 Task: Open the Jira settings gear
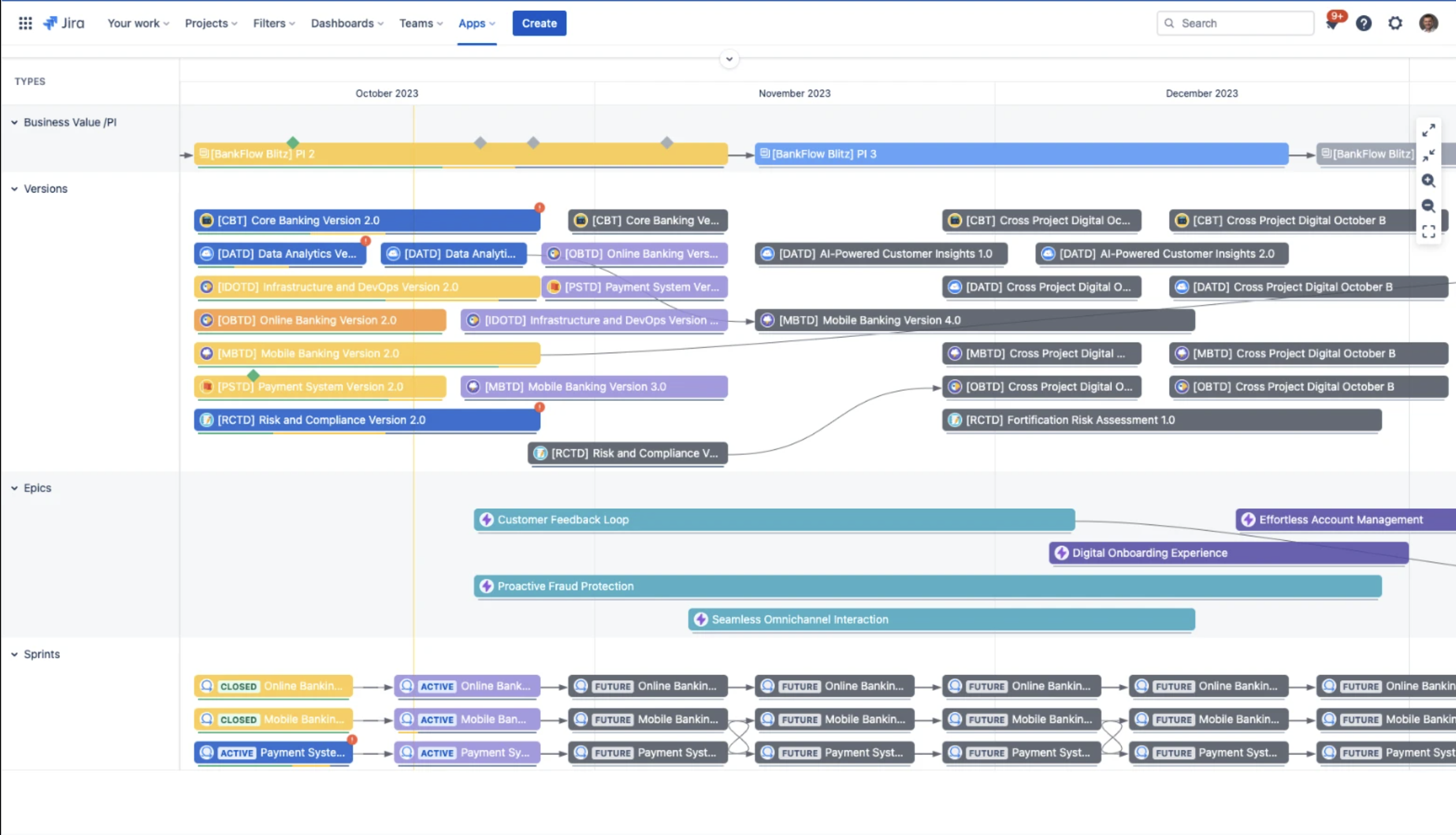tap(1396, 23)
